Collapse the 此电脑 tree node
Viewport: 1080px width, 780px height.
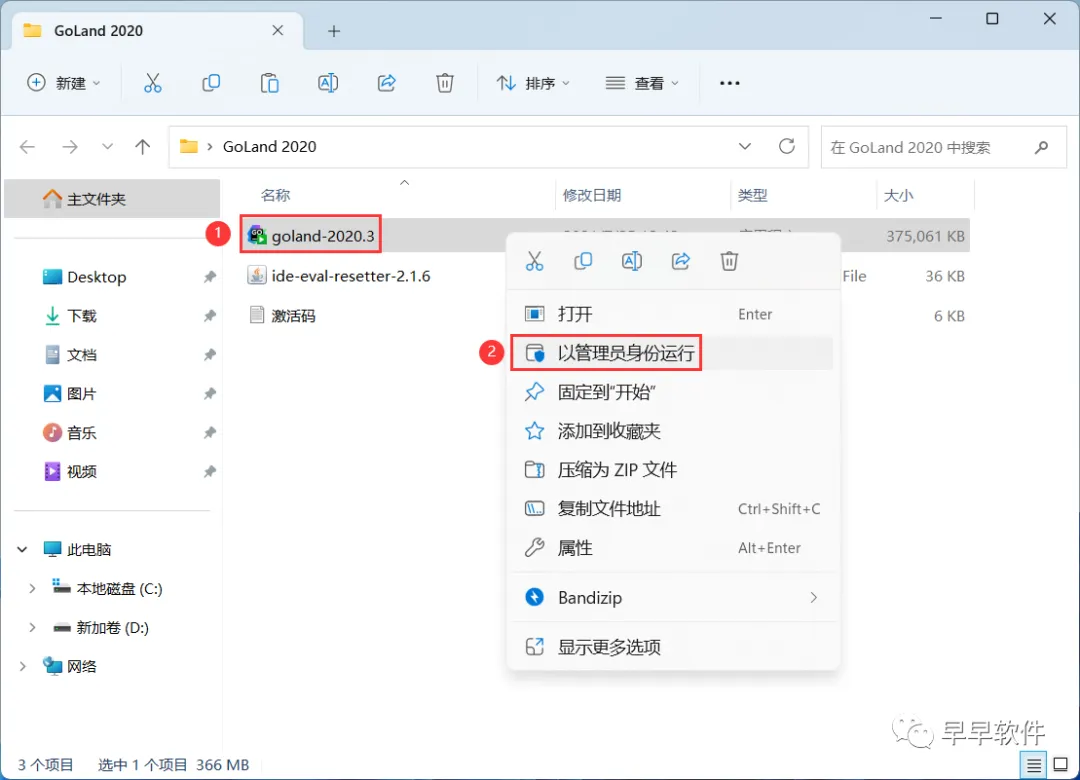pos(22,549)
